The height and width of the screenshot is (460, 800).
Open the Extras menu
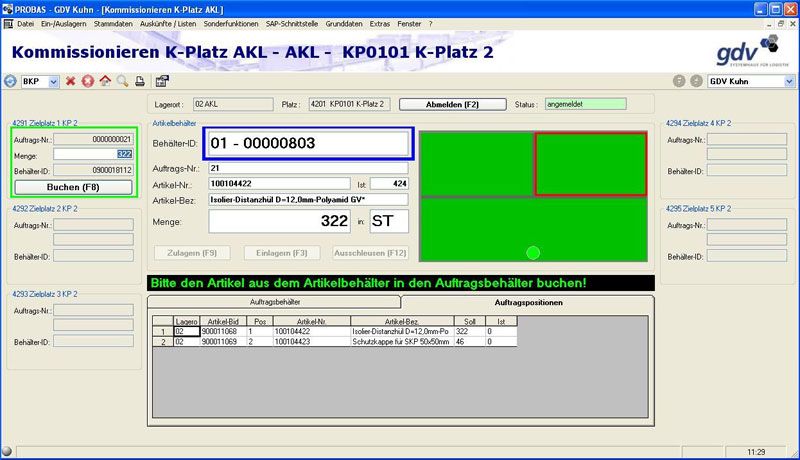point(380,24)
